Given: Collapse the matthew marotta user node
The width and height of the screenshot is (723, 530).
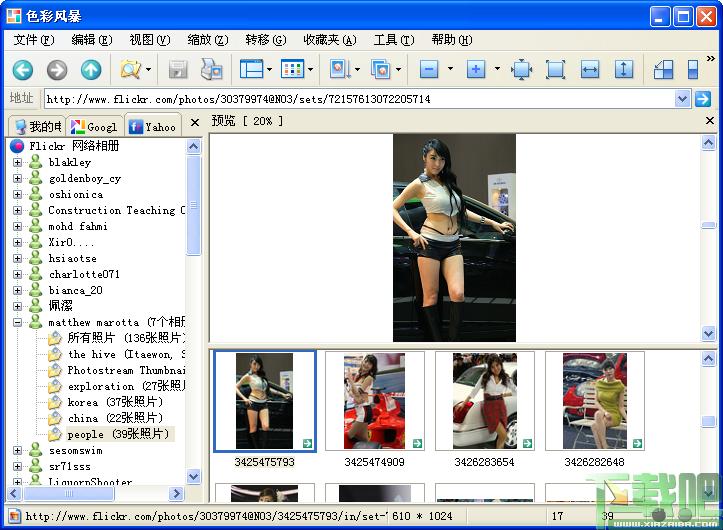Looking at the screenshot, I should click(18, 322).
